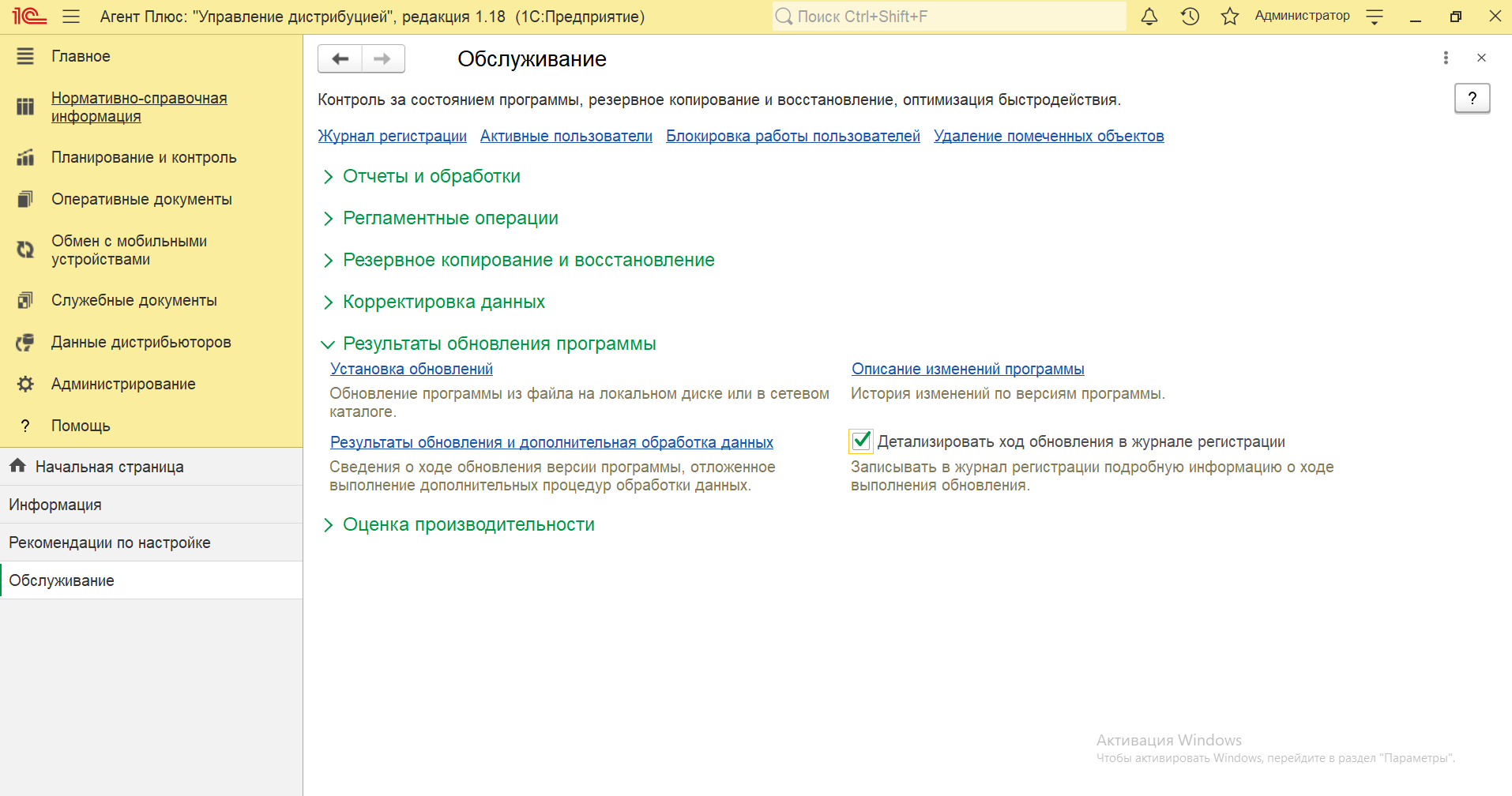Open Помощь section label
Screen dimensions: 1512x796
pyautogui.click(x=81, y=426)
